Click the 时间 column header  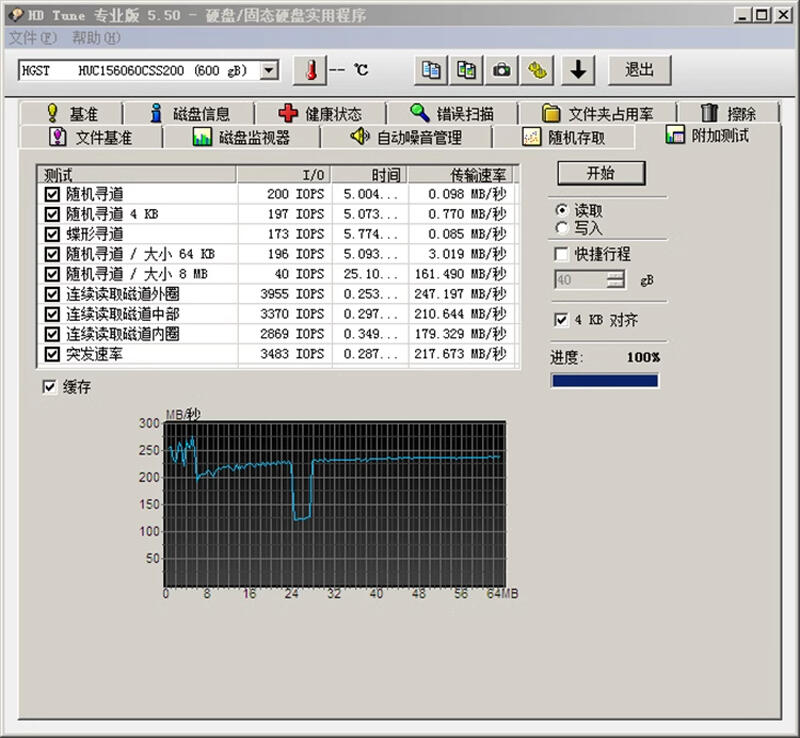coord(370,175)
